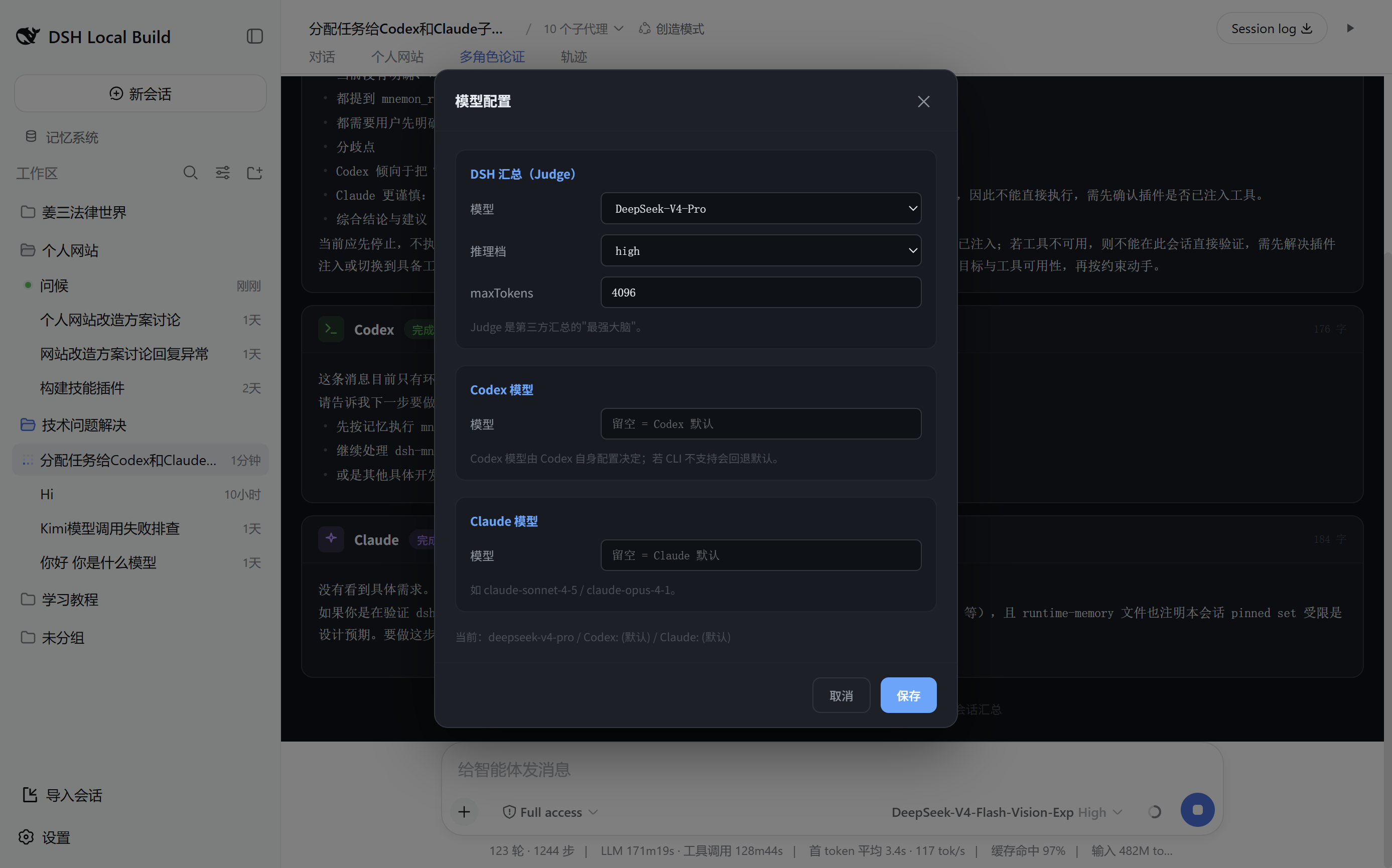Click the play triangle beside Session log
The width and height of the screenshot is (1392, 868).
tap(1350, 28)
